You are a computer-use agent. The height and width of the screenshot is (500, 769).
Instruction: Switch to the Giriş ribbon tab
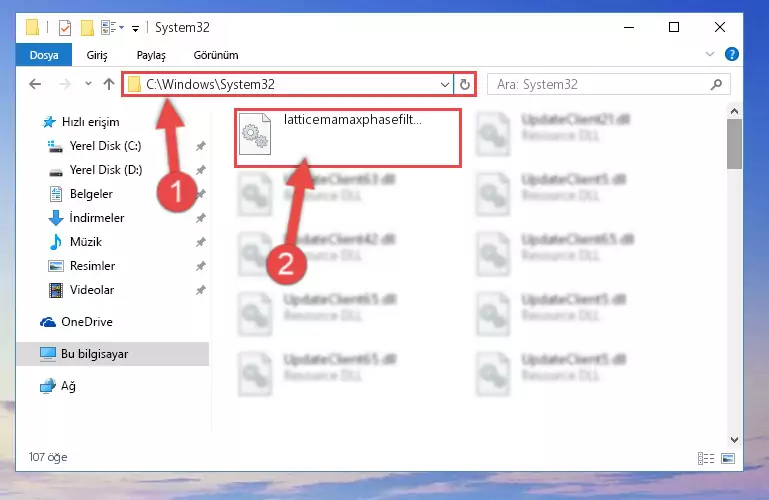(x=97, y=55)
